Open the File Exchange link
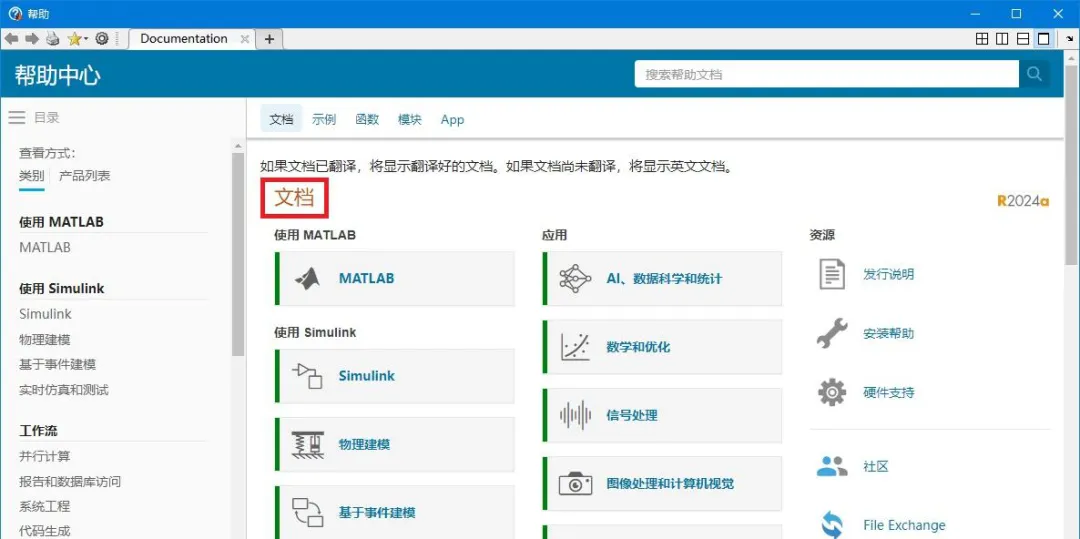Viewport: 1080px width, 539px height. click(904, 525)
